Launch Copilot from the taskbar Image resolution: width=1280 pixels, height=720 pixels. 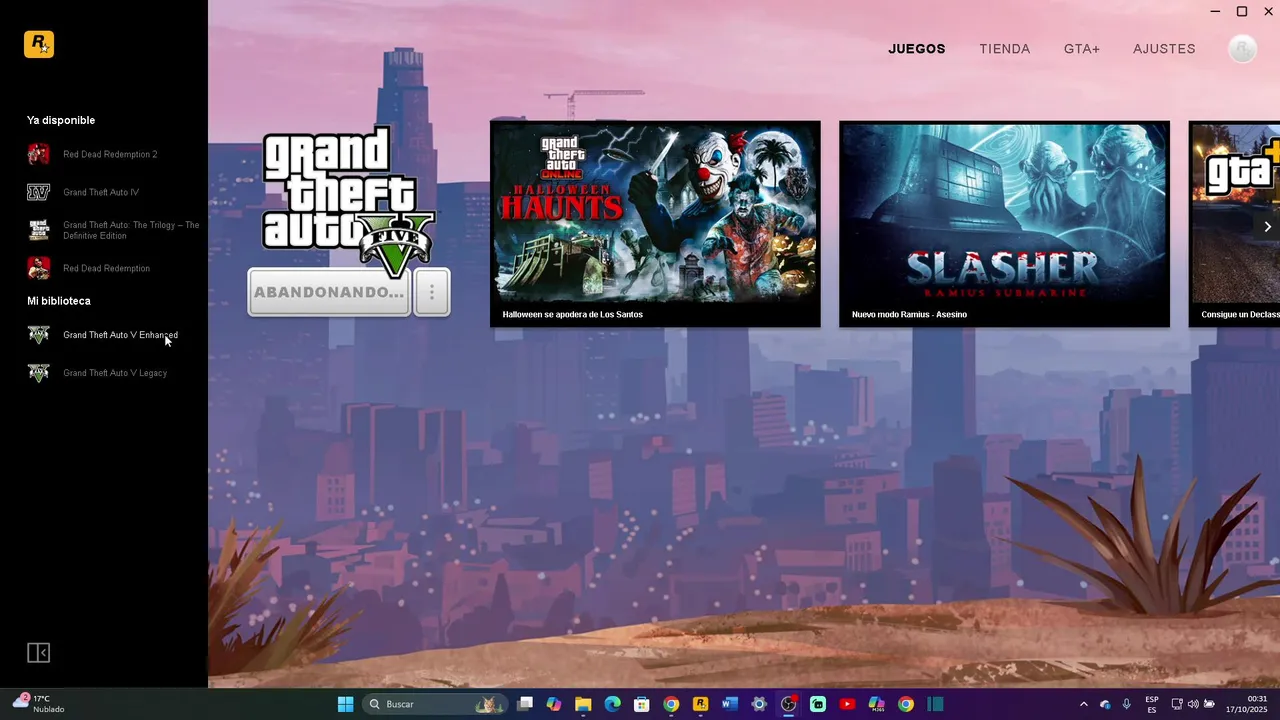[x=554, y=704]
